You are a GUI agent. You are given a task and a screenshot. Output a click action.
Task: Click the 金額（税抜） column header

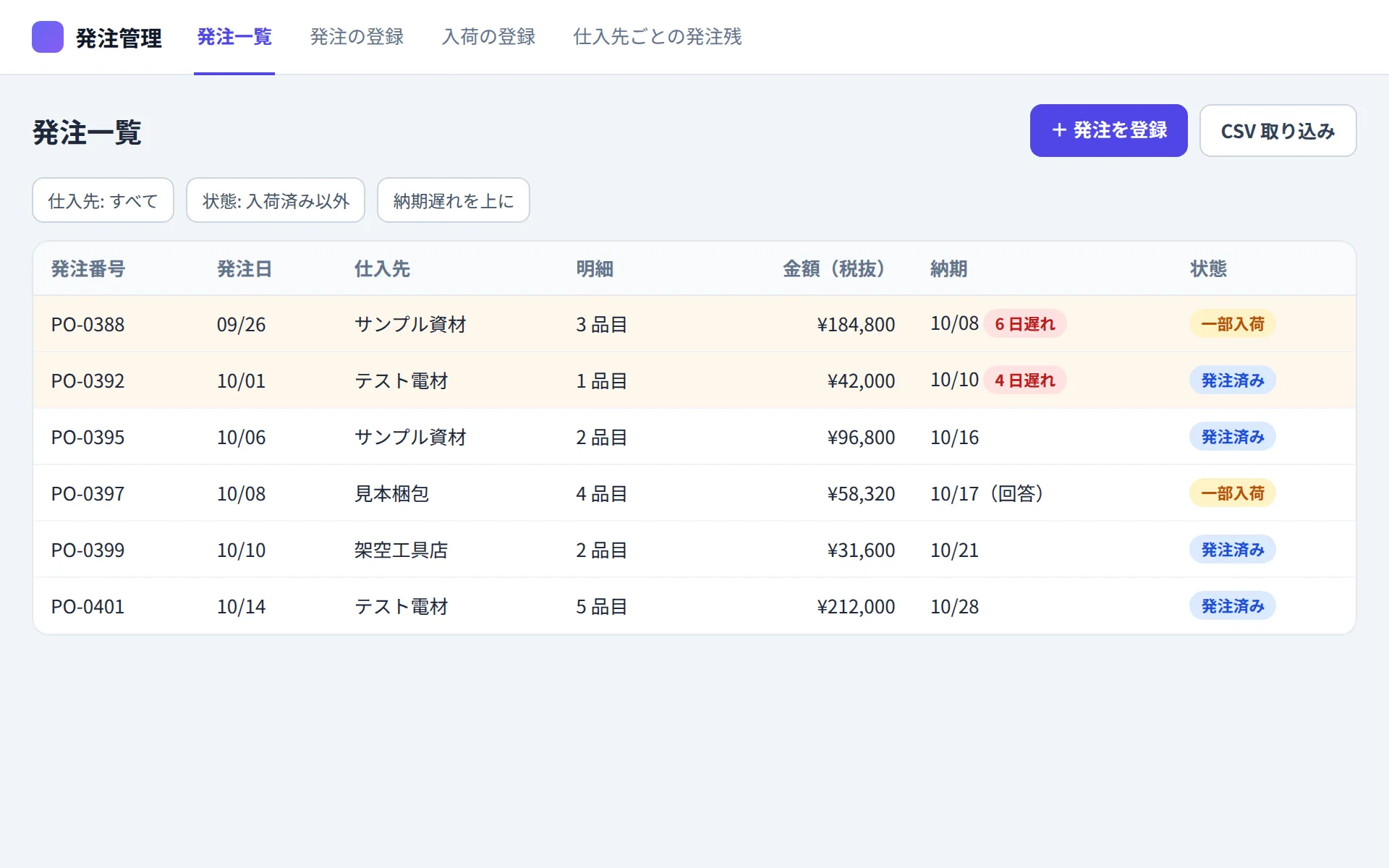tap(839, 269)
